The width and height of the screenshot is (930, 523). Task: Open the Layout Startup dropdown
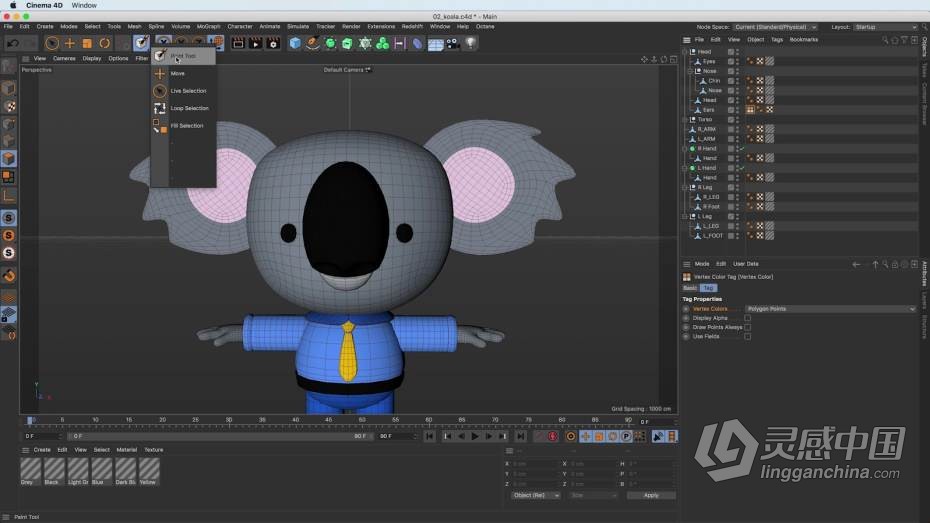tap(886, 27)
